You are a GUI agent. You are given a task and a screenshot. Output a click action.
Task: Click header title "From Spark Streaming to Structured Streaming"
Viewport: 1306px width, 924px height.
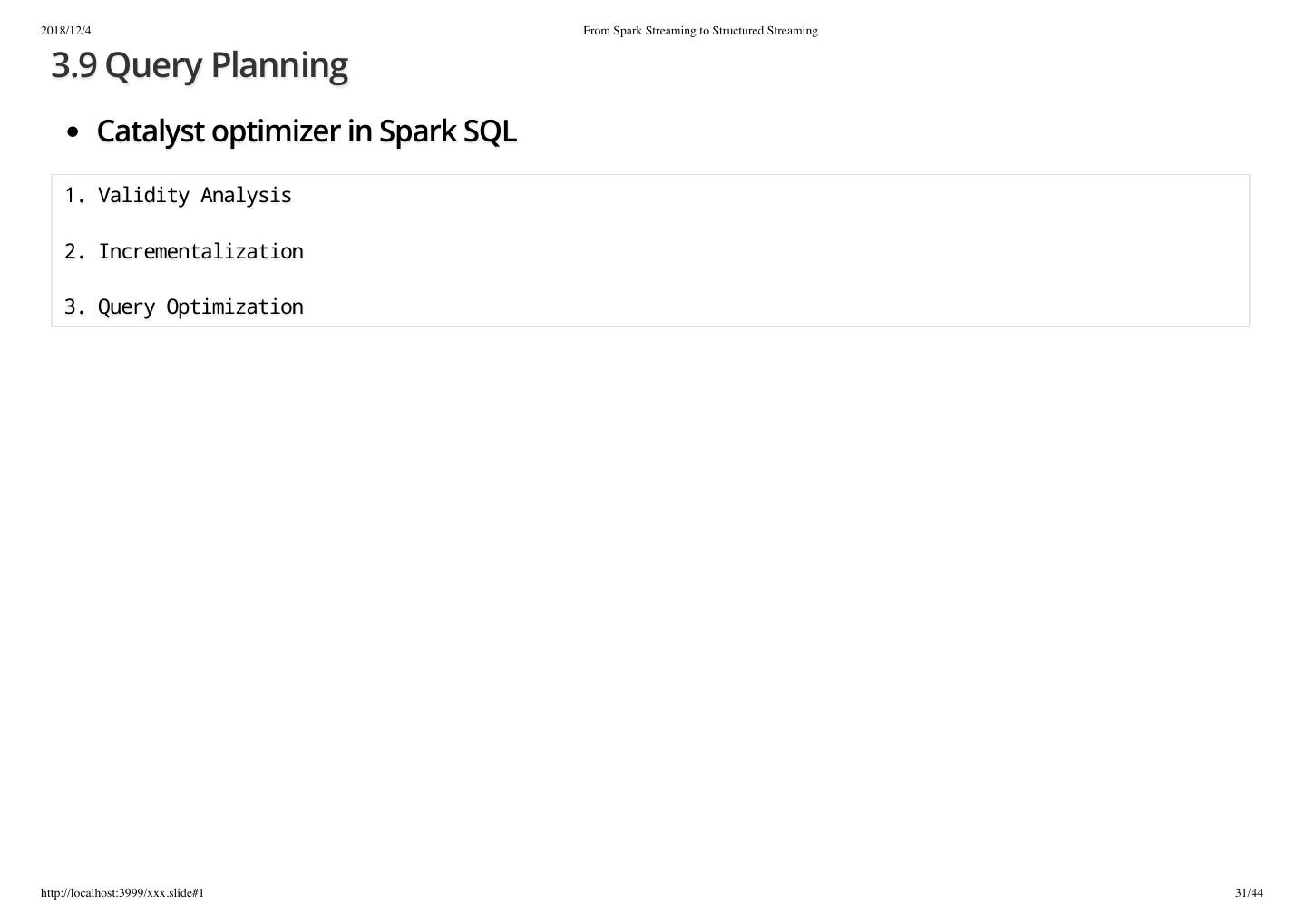699,31
